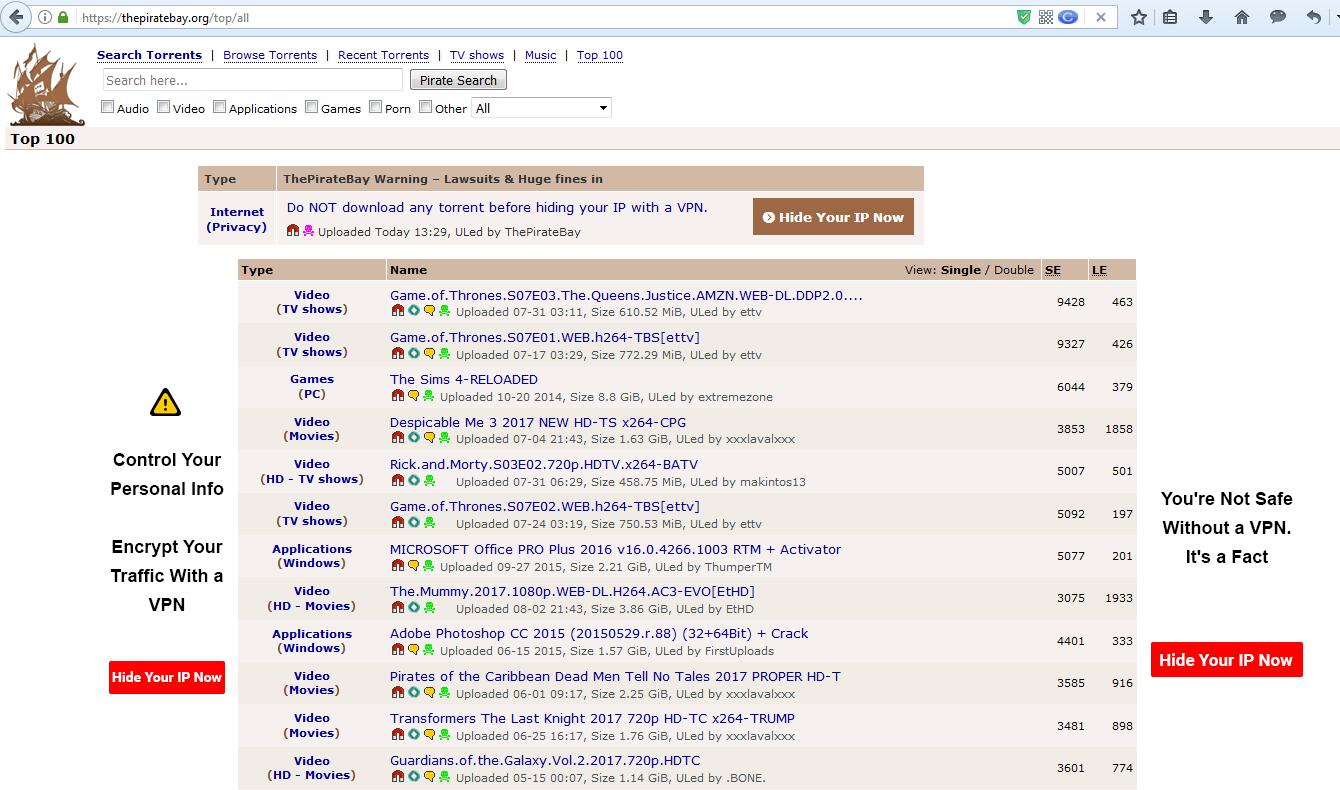Go back with the browser back arrow

click(x=16, y=17)
